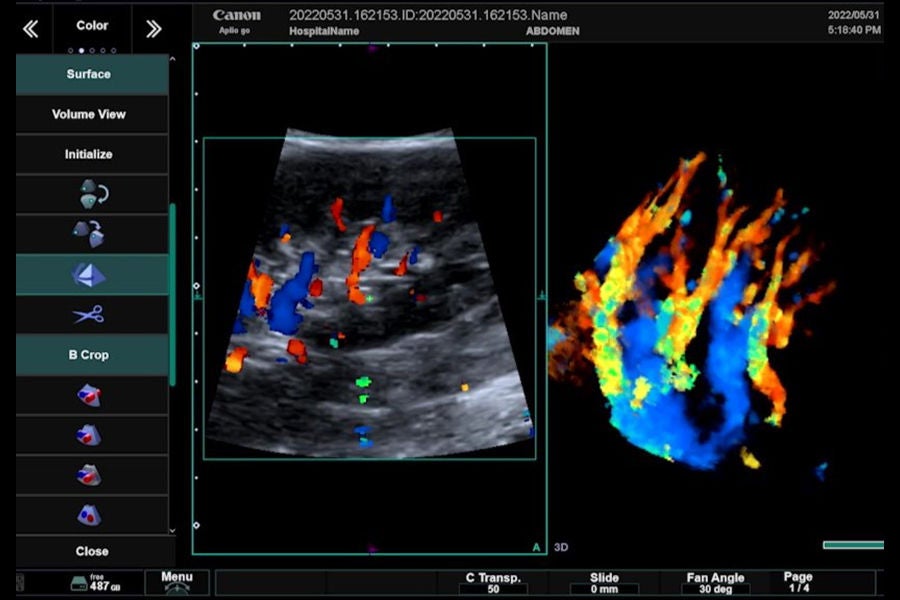Click the sidebar scroll-down arrow

173,531
